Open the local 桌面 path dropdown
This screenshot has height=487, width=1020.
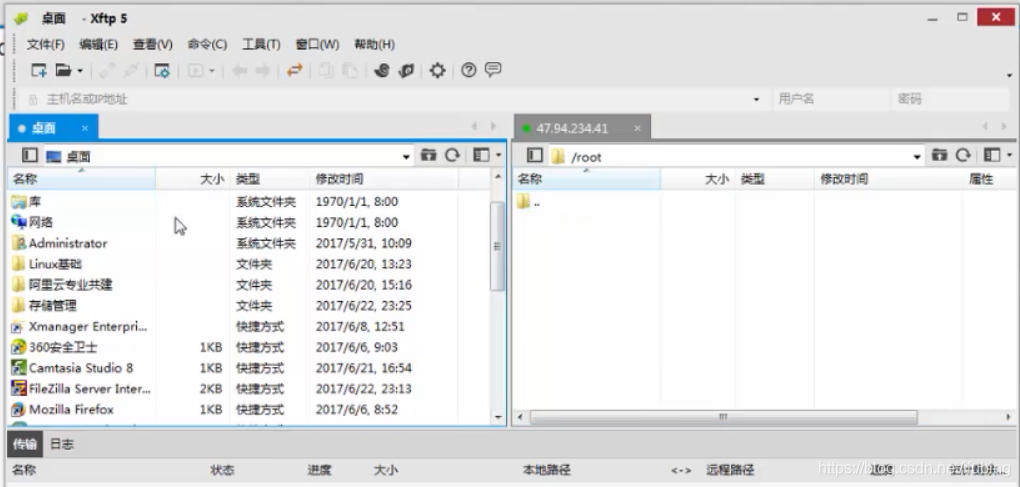tap(407, 156)
